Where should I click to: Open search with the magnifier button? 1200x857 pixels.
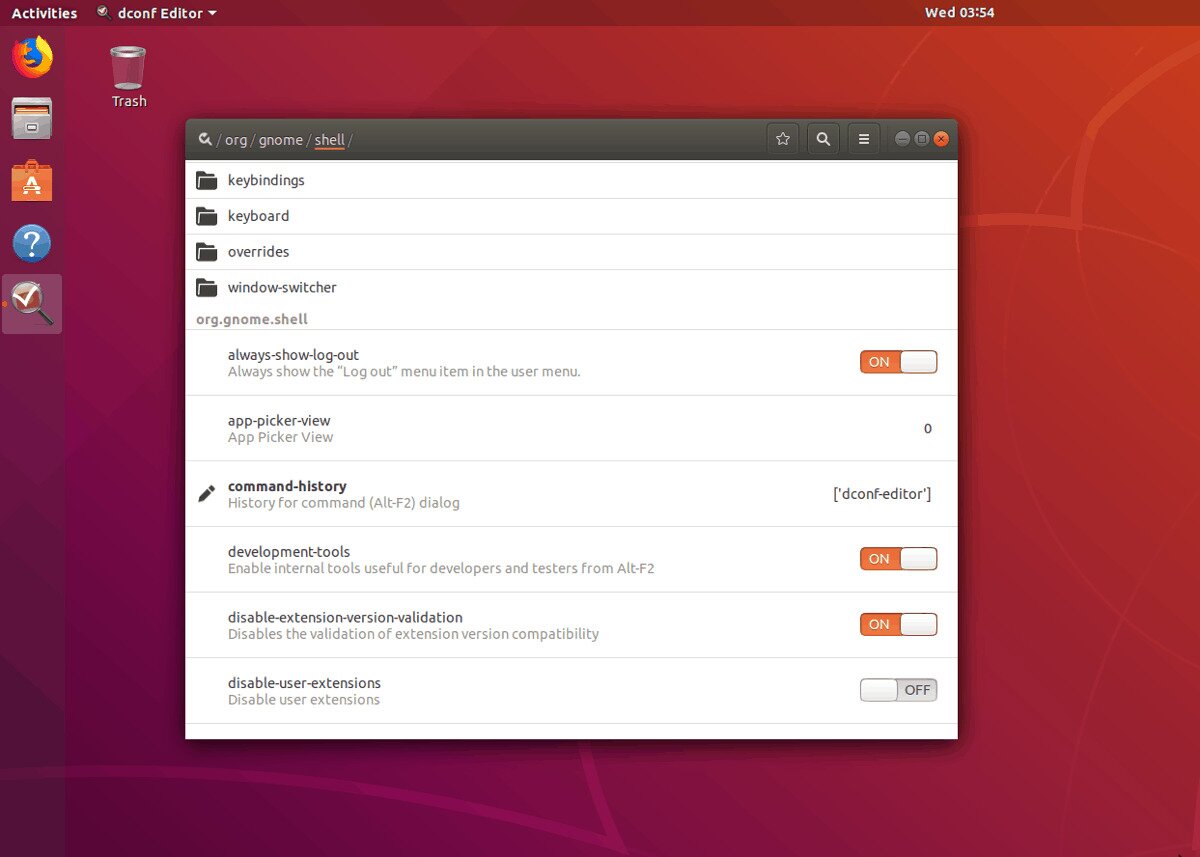823,140
